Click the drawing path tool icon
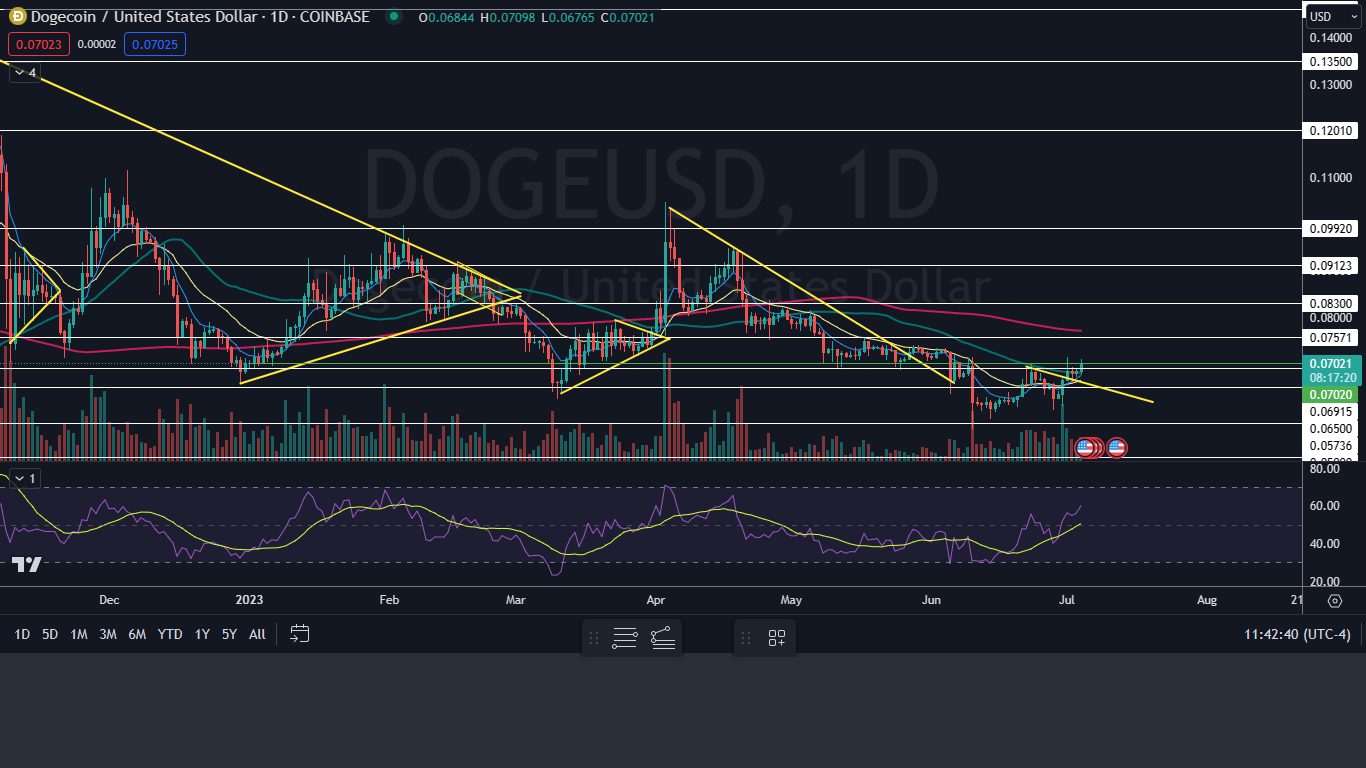Screen dimensions: 1366x768 click(x=663, y=638)
